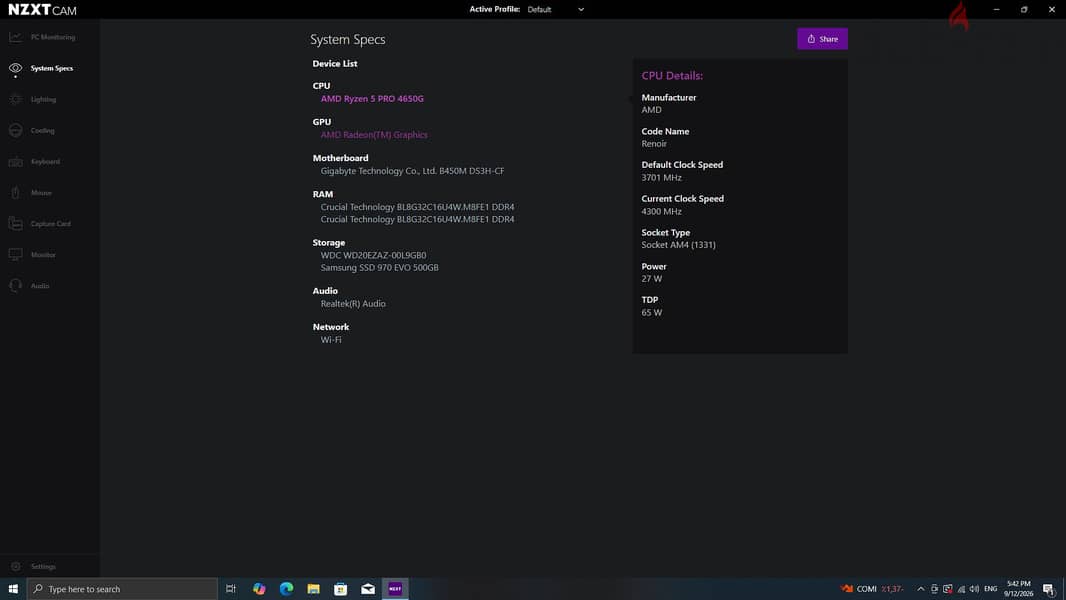Click the first Crucial BL8G32C16U4W RAM row
Image resolution: width=1066 pixels, height=600 pixels.
click(417, 207)
